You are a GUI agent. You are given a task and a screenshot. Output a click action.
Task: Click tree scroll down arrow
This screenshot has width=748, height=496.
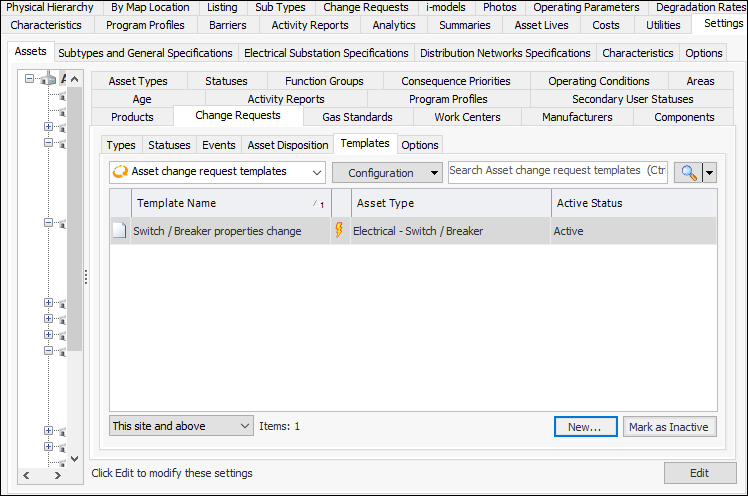74,458
